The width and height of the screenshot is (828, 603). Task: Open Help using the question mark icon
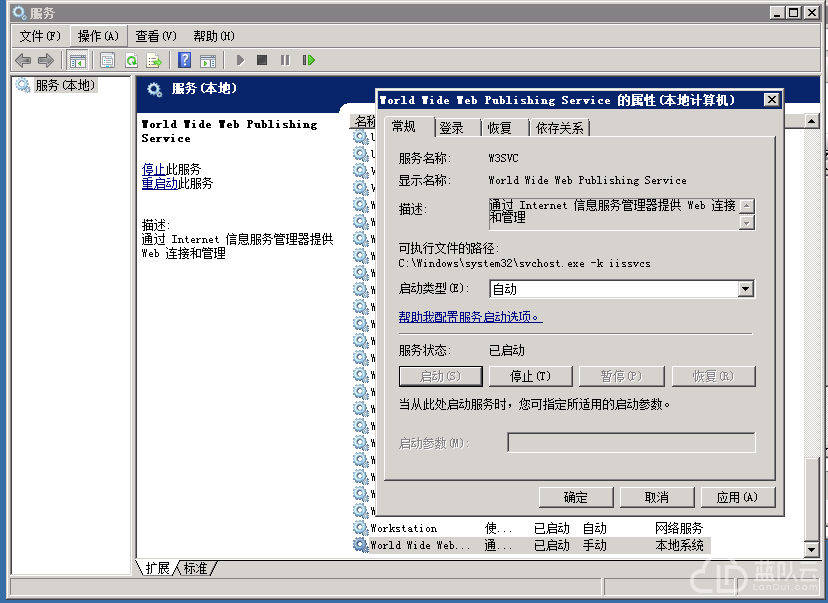pyautogui.click(x=184, y=60)
